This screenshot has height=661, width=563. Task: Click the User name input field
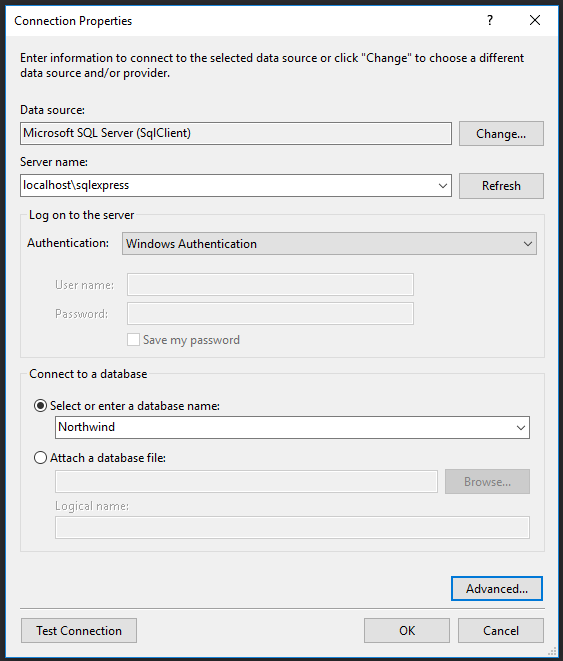pos(270,285)
